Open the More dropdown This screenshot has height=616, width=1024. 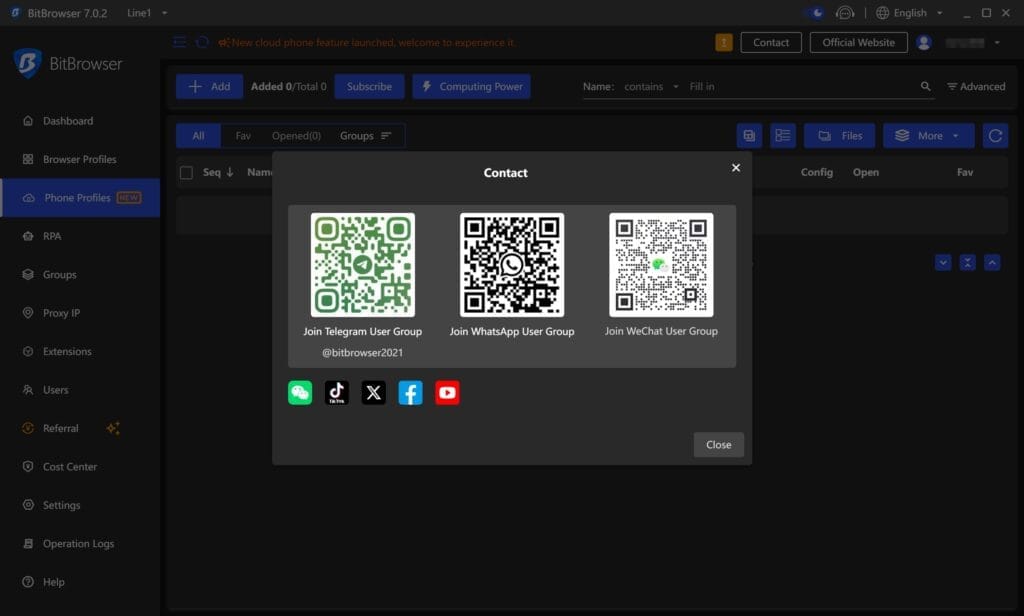(929, 136)
